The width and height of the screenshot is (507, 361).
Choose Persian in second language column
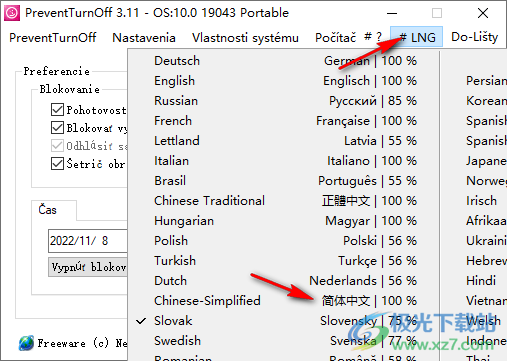click(486, 81)
